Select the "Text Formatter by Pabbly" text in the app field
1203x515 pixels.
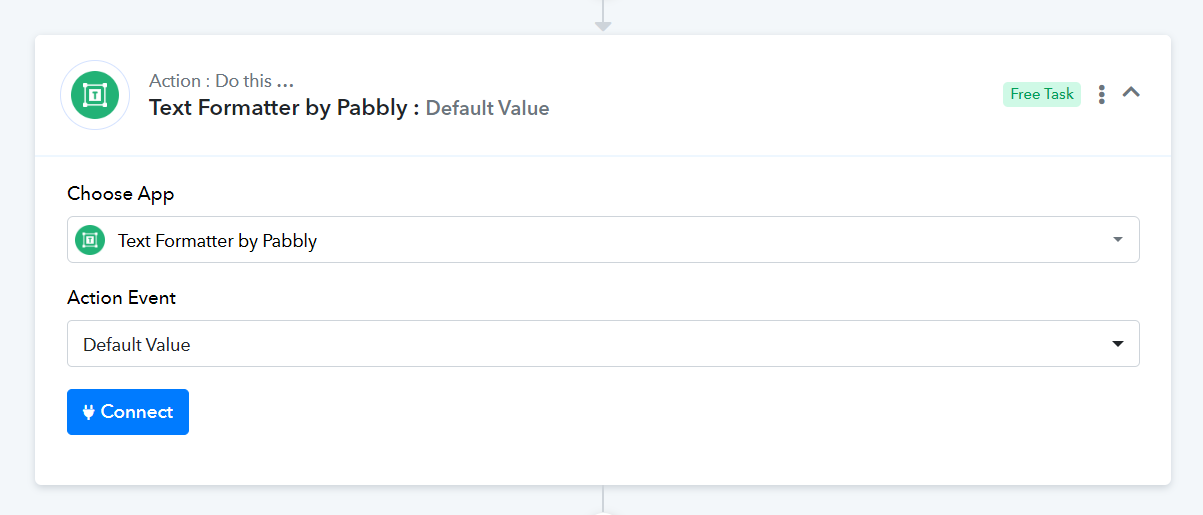pyautogui.click(x=217, y=241)
